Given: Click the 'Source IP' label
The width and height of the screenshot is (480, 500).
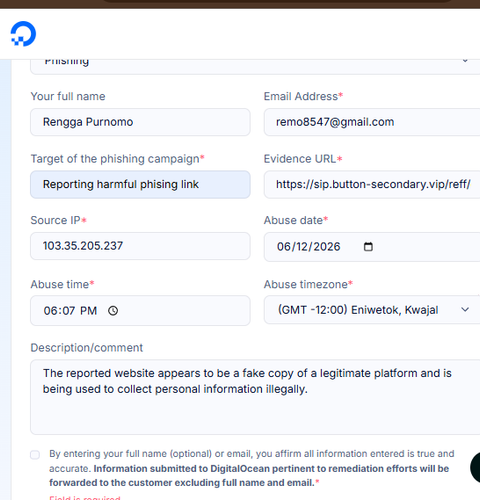Looking at the screenshot, I should [x=58, y=220].
